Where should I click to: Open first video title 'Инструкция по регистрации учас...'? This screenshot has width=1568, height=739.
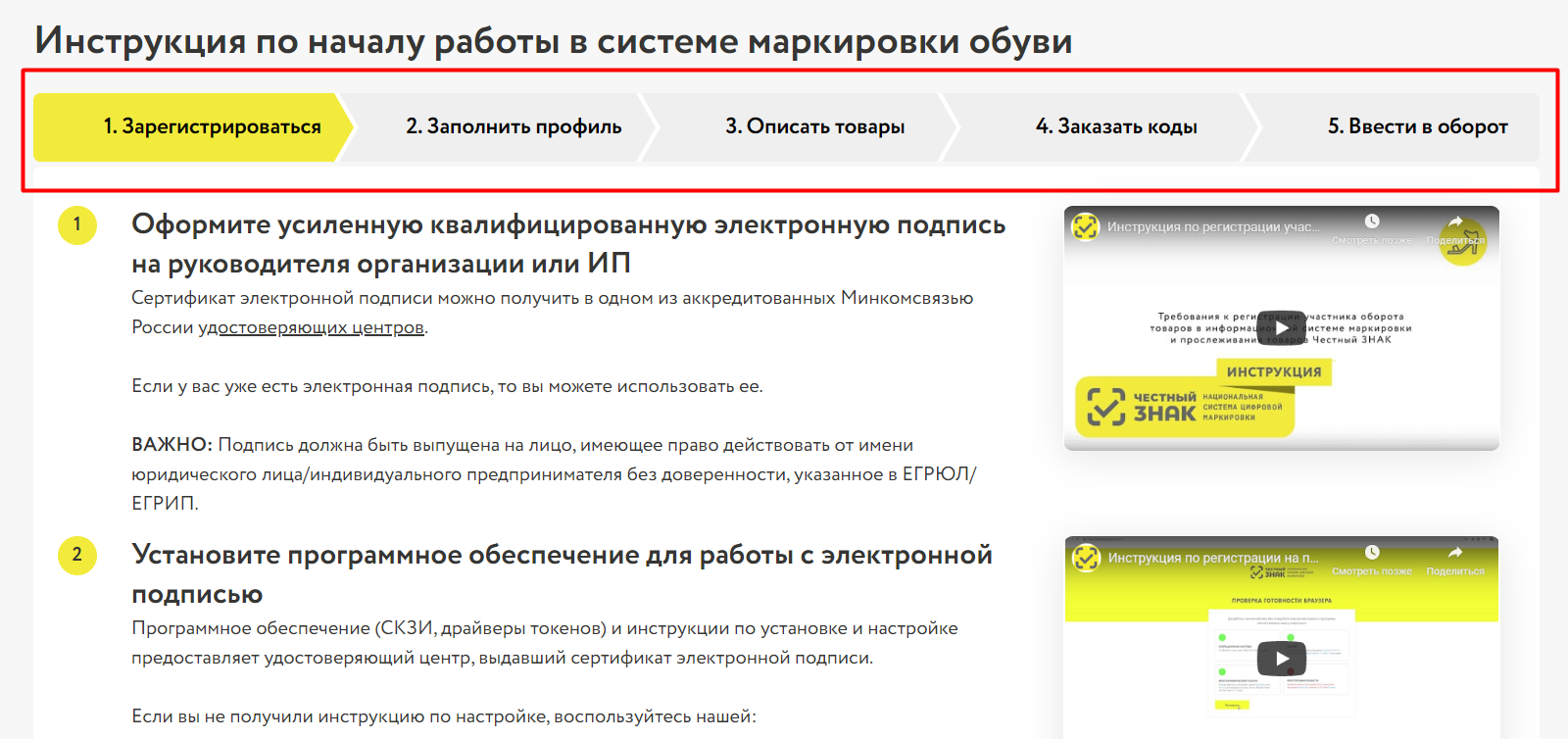[1213, 226]
